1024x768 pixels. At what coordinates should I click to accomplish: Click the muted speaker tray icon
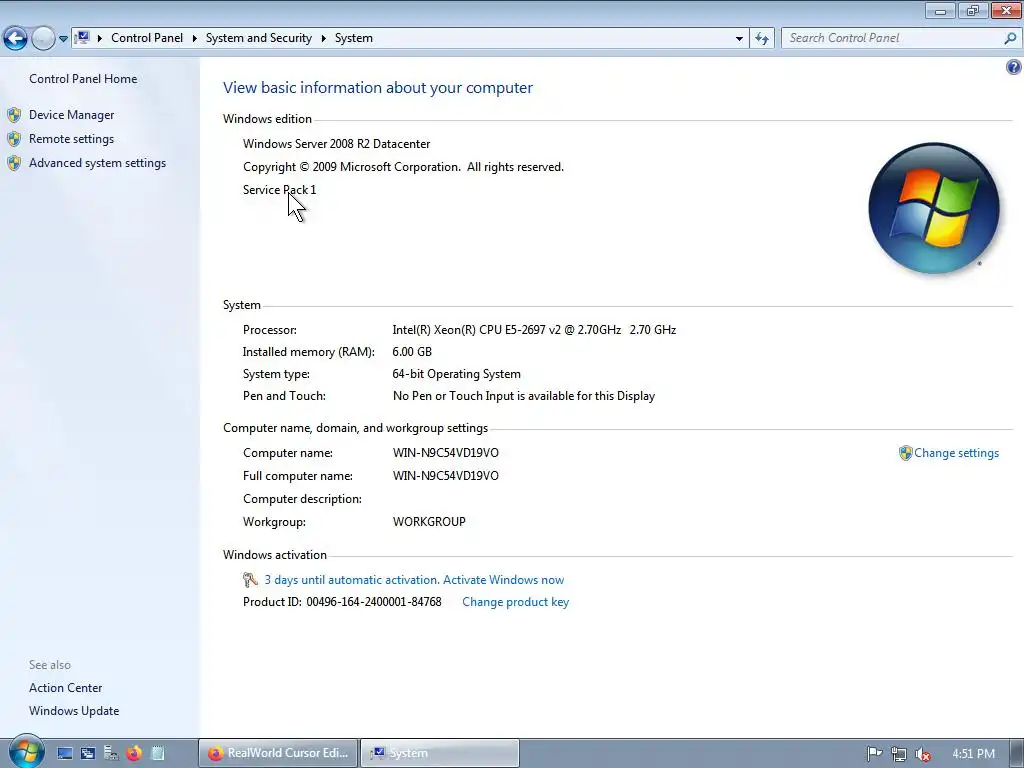click(923, 754)
